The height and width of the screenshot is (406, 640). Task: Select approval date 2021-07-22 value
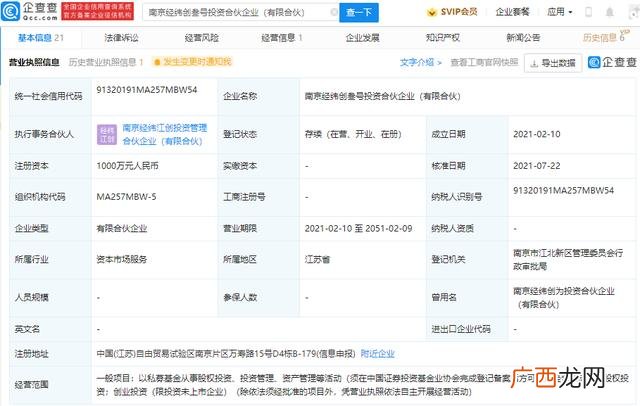click(537, 166)
